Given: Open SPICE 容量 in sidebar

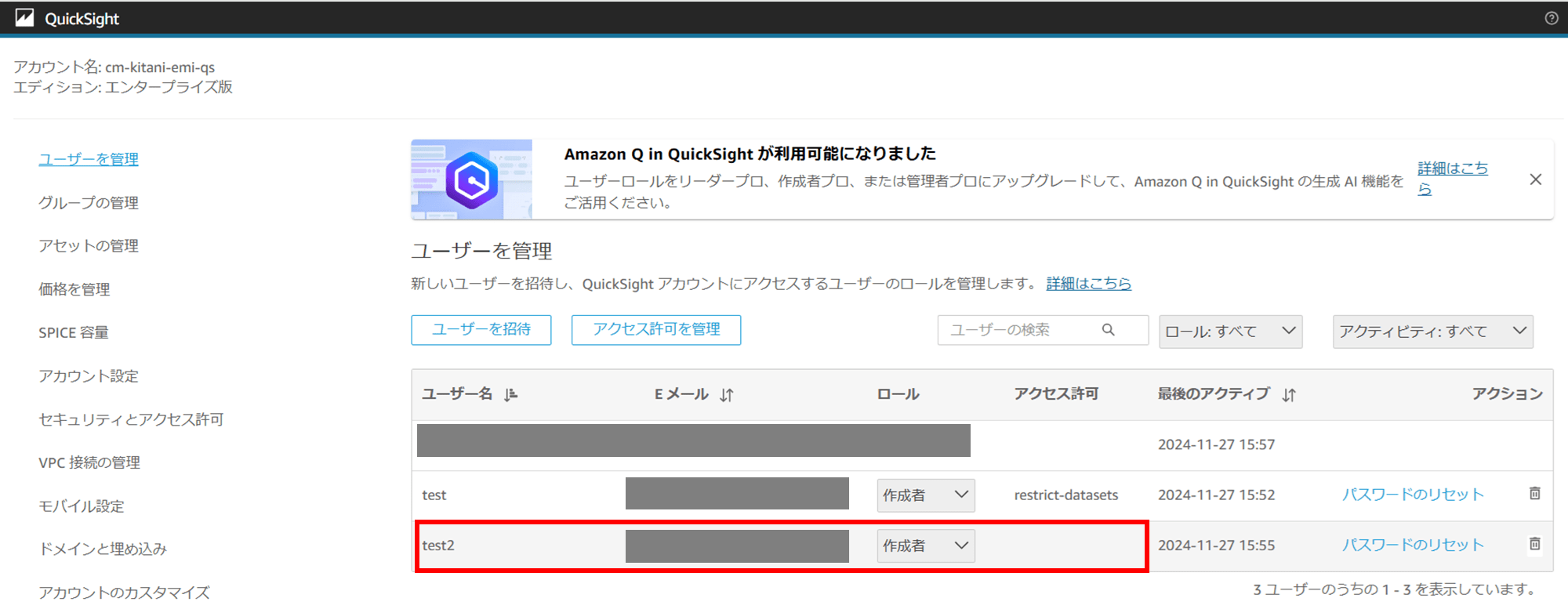Looking at the screenshot, I should pyautogui.click(x=74, y=332).
